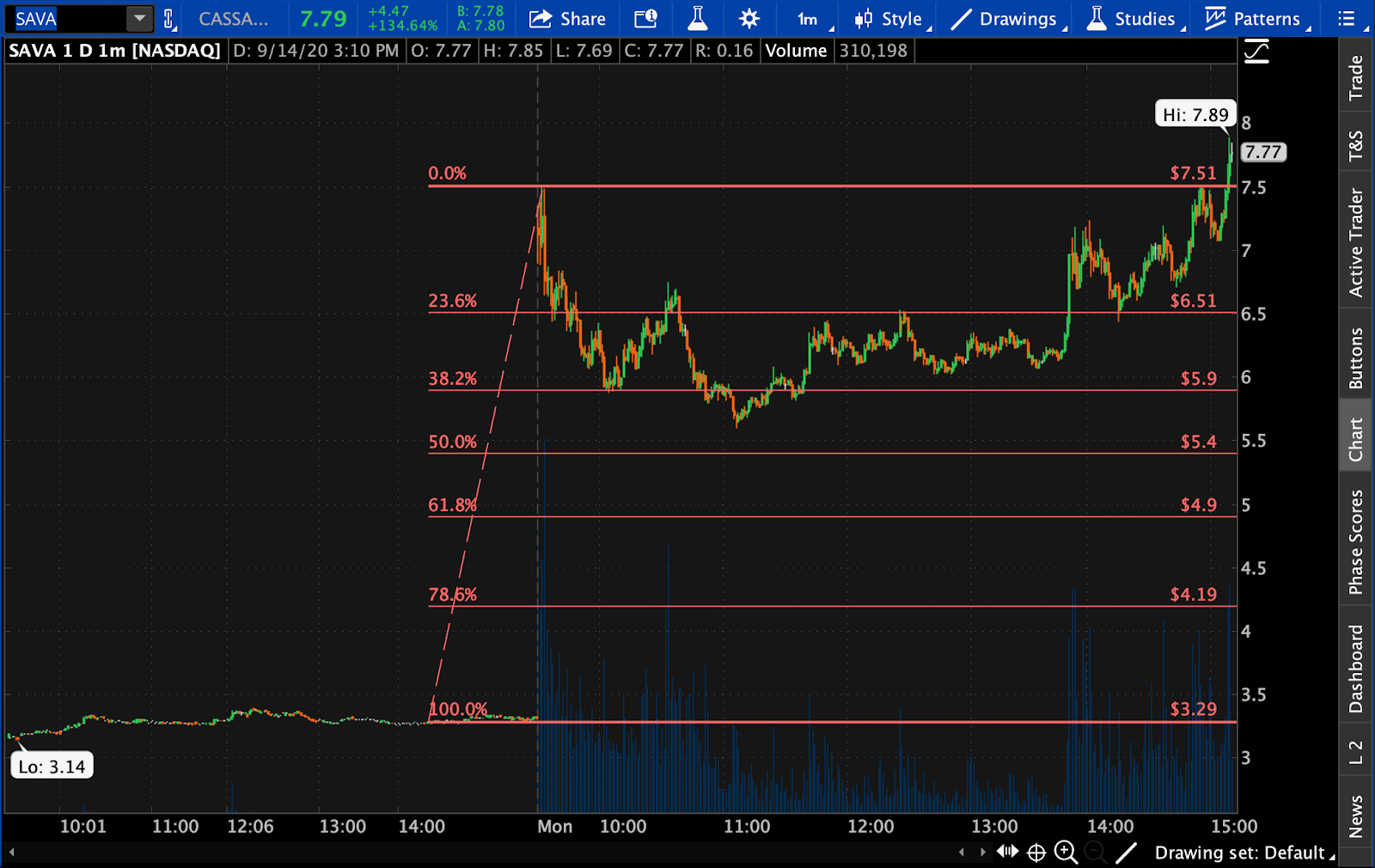The width and height of the screenshot is (1375, 868).
Task: Click the 23.6% Fibonacci level label
Action: (452, 301)
